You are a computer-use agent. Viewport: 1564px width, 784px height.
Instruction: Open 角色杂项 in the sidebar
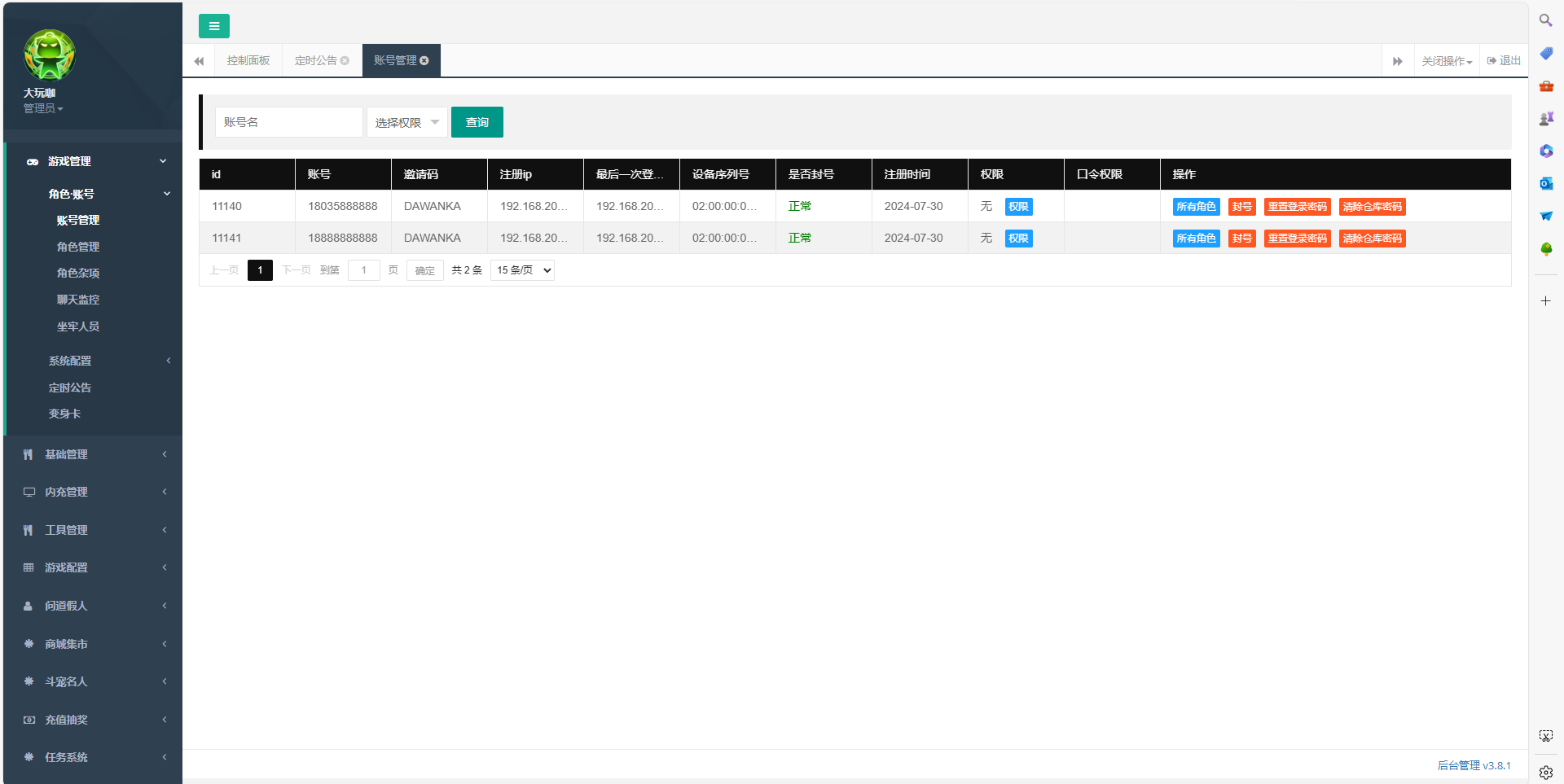pyautogui.click(x=78, y=273)
